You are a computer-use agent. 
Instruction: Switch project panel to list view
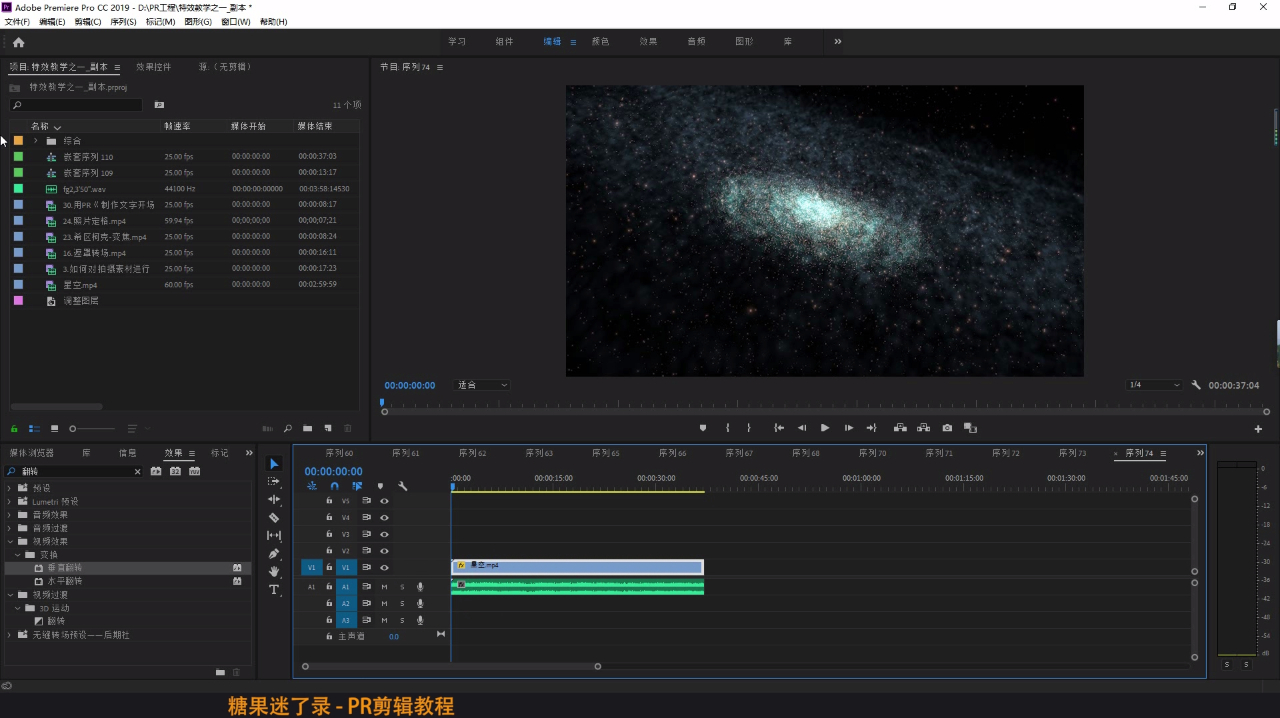[x=35, y=429]
